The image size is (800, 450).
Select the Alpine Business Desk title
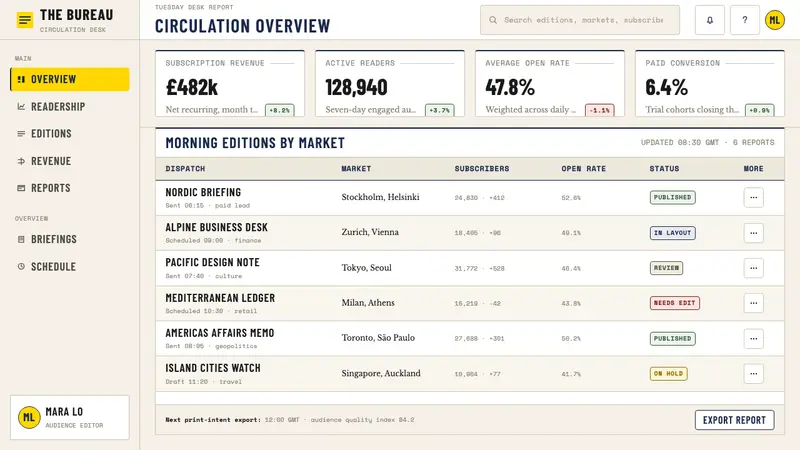(216, 228)
